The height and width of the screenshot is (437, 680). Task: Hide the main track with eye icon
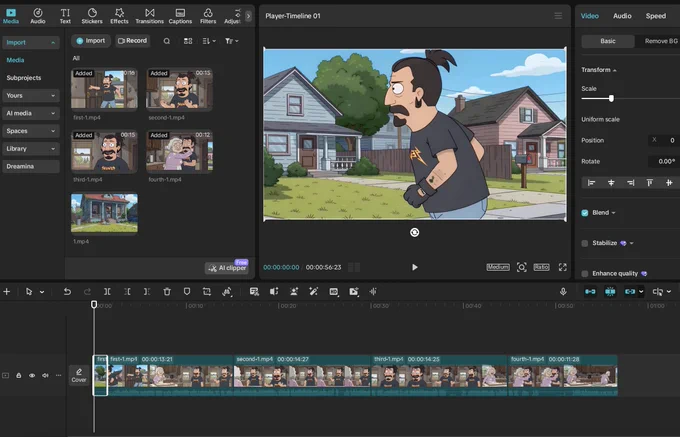32,375
